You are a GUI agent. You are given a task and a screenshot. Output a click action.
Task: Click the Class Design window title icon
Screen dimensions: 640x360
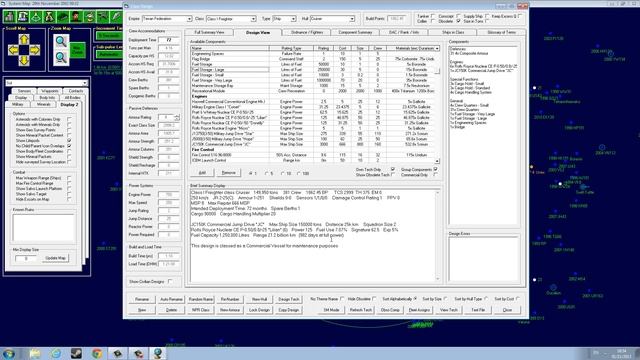[127, 6]
